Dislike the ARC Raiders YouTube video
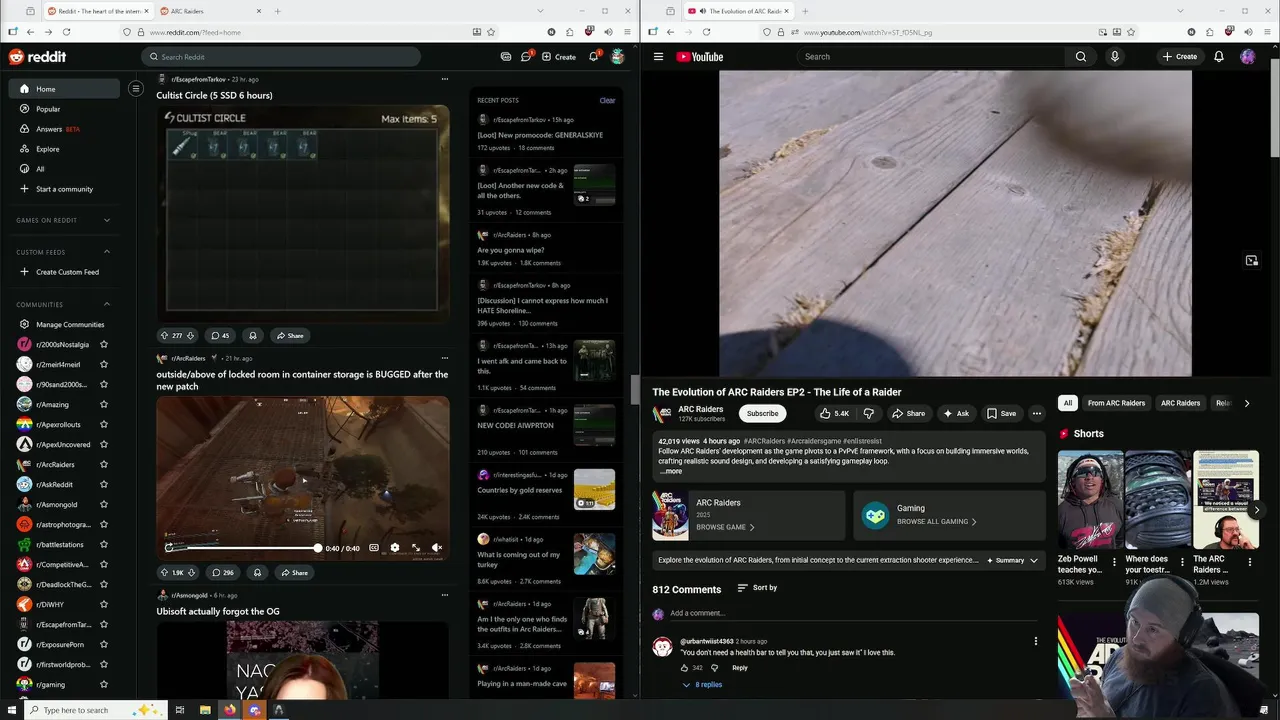Image resolution: width=1280 pixels, height=720 pixels. coord(868,413)
